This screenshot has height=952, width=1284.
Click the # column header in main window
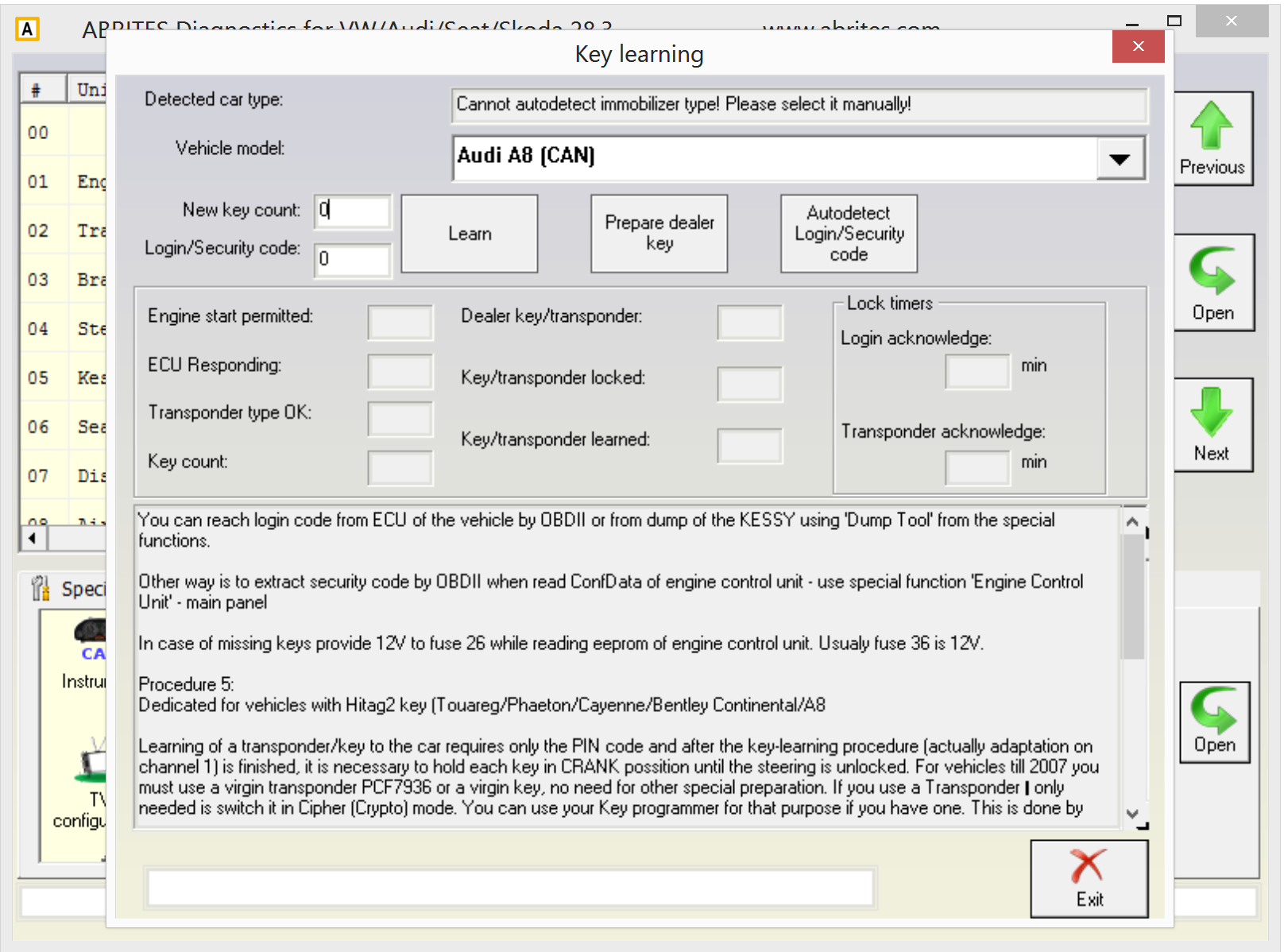point(43,89)
